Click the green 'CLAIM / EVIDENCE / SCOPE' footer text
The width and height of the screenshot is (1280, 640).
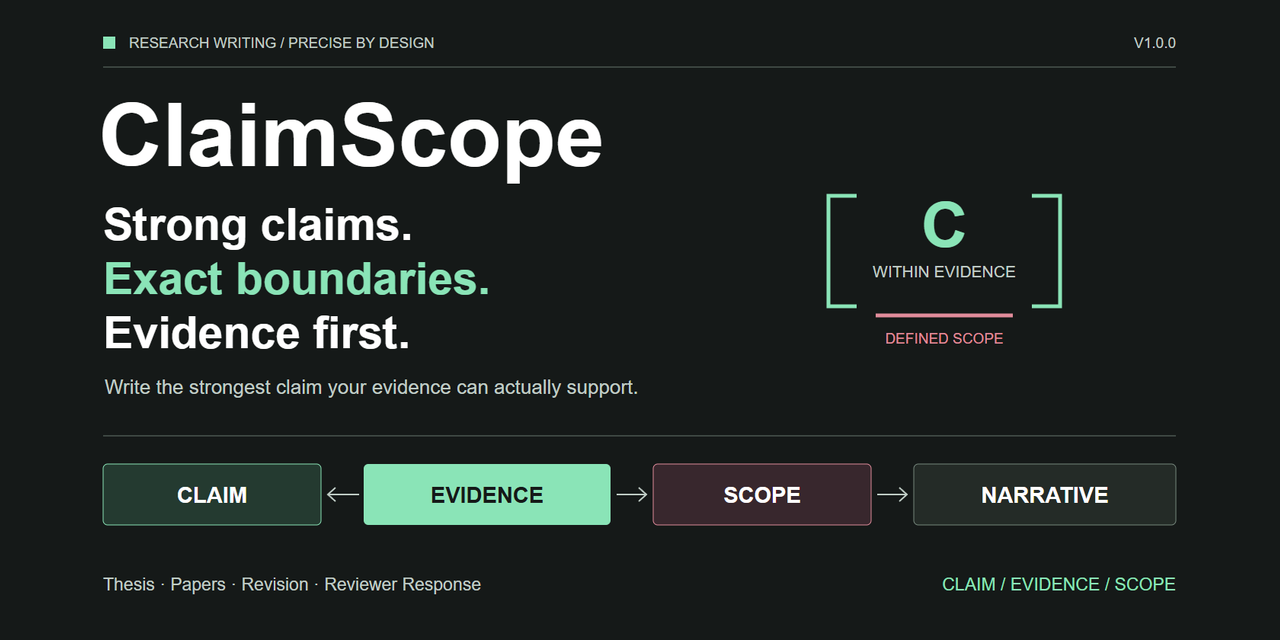tap(1059, 584)
